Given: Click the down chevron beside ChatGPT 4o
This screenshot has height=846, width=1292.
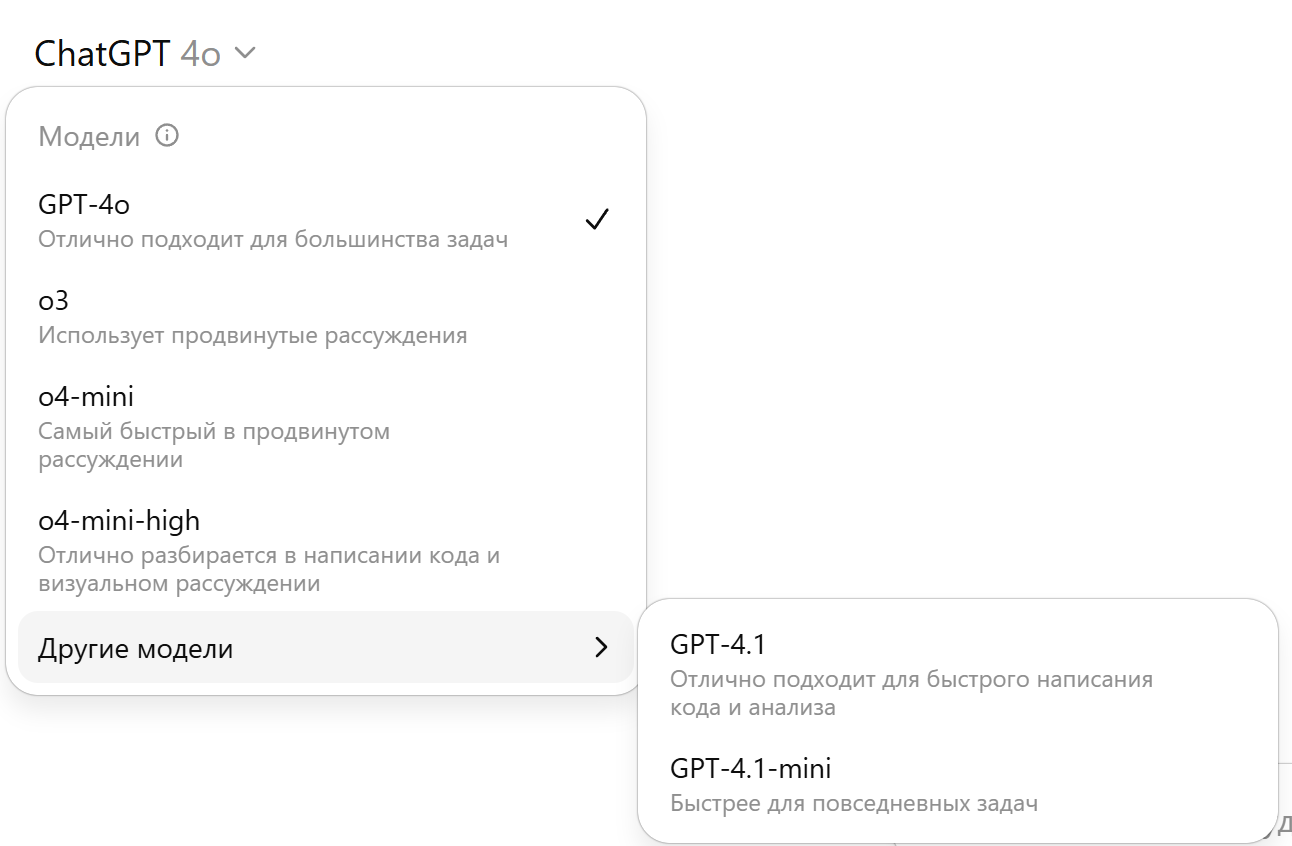Looking at the screenshot, I should click(x=245, y=53).
